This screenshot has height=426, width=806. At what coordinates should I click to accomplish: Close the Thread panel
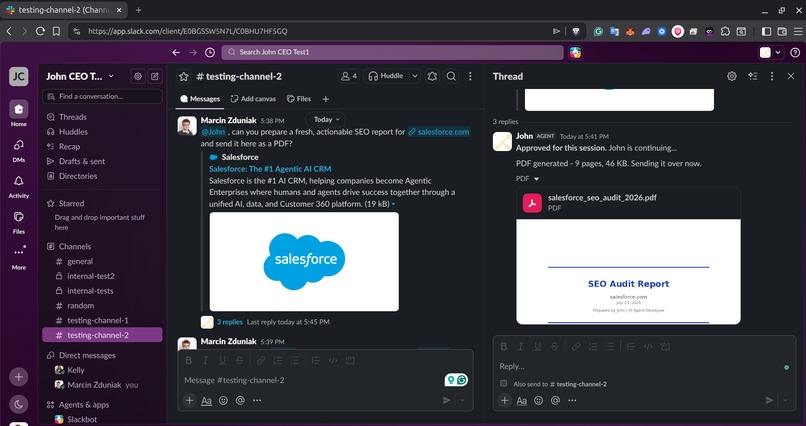[x=791, y=76]
